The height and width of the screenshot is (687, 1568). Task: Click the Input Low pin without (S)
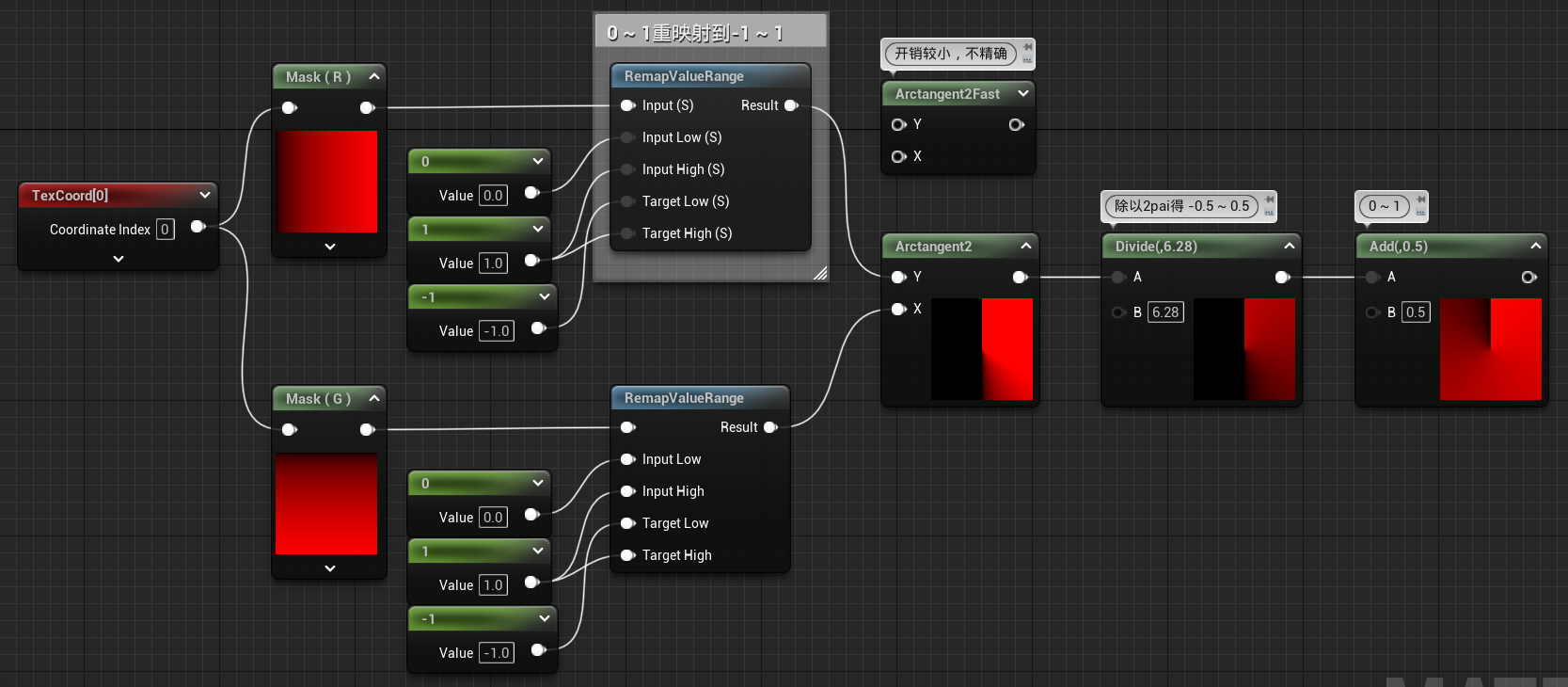tap(628, 459)
